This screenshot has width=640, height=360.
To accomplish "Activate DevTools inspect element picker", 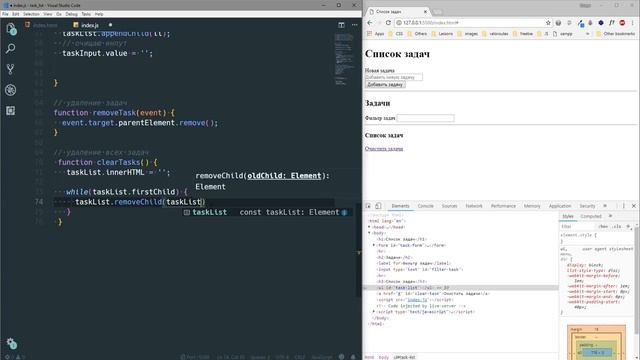I will pyautogui.click(x=368, y=206).
